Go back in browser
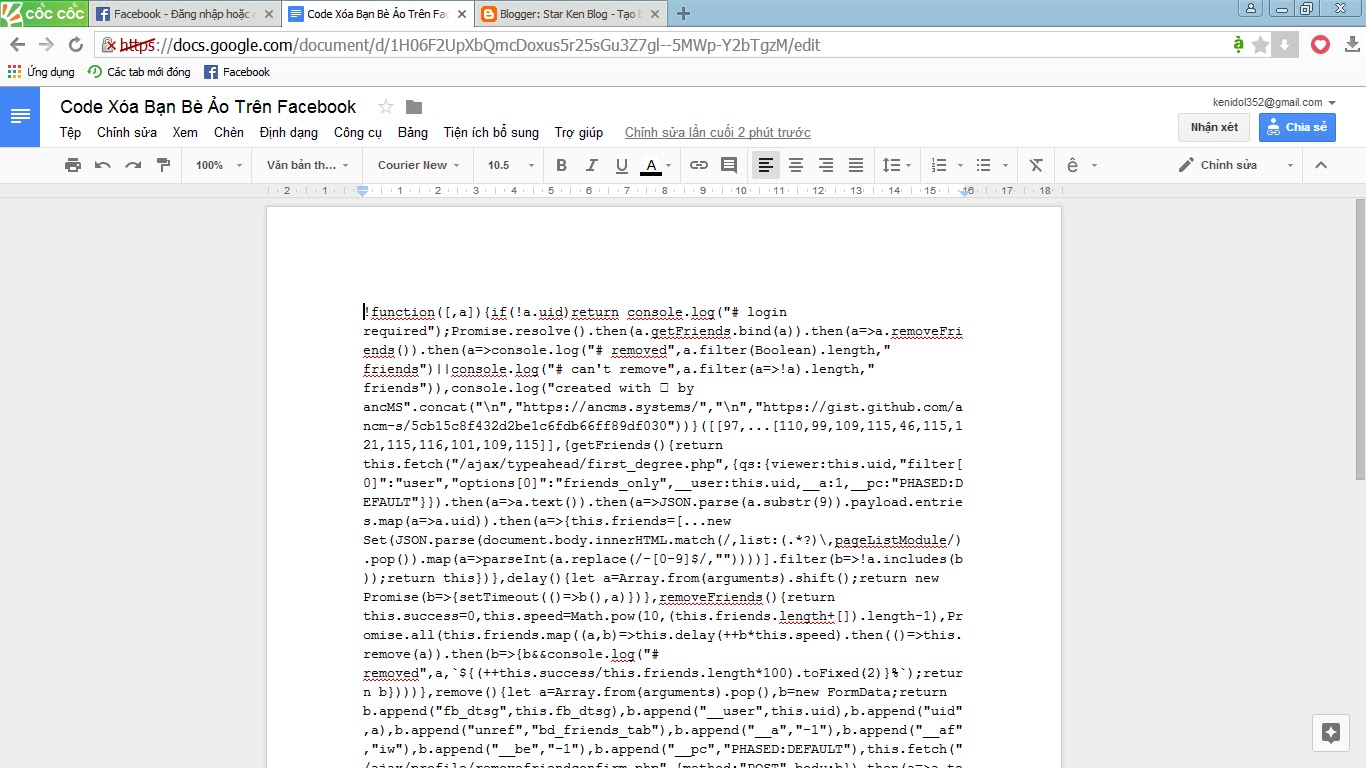The height and width of the screenshot is (768, 1366). [17, 45]
